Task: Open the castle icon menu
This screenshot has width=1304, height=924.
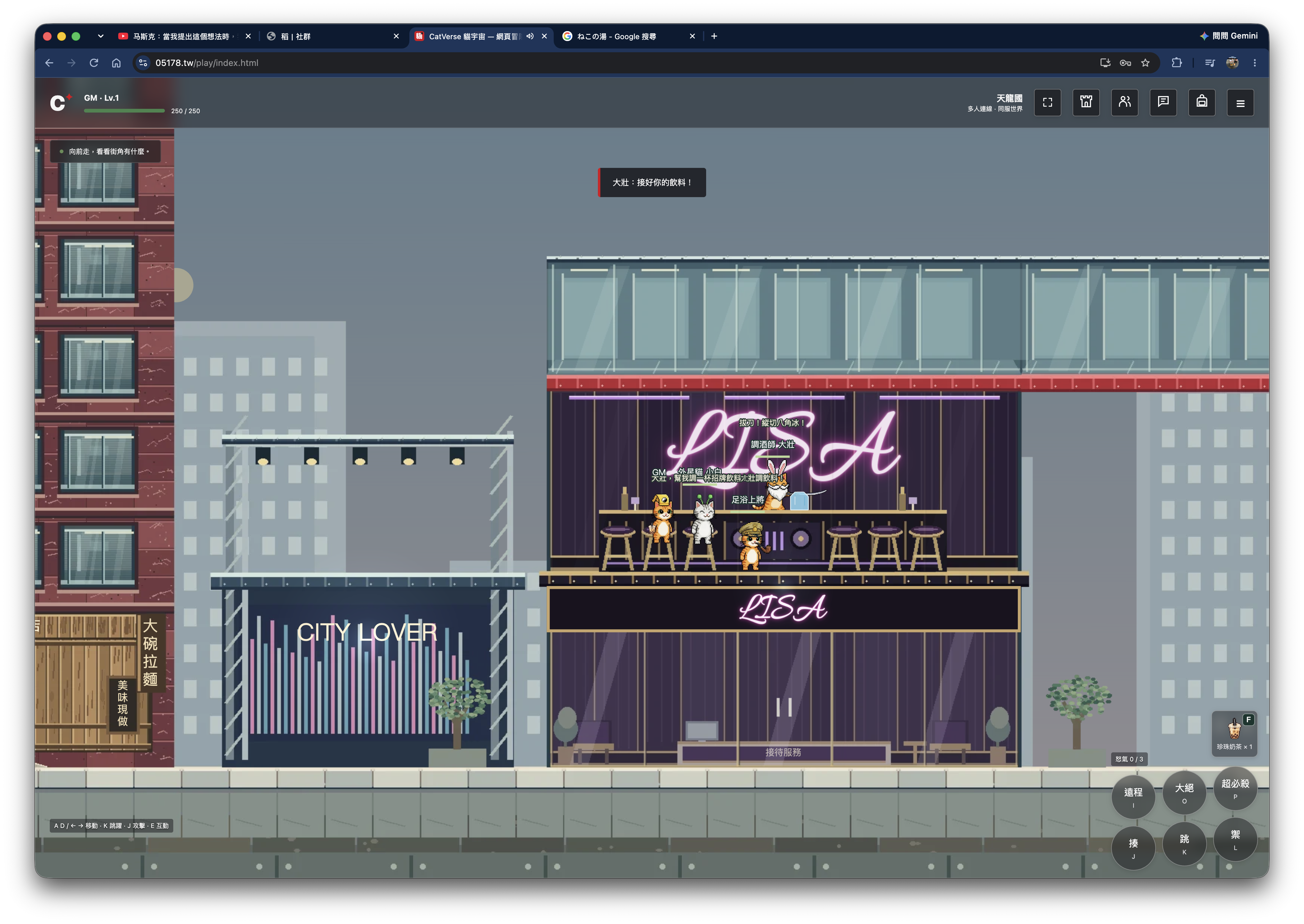Action: [1085, 102]
